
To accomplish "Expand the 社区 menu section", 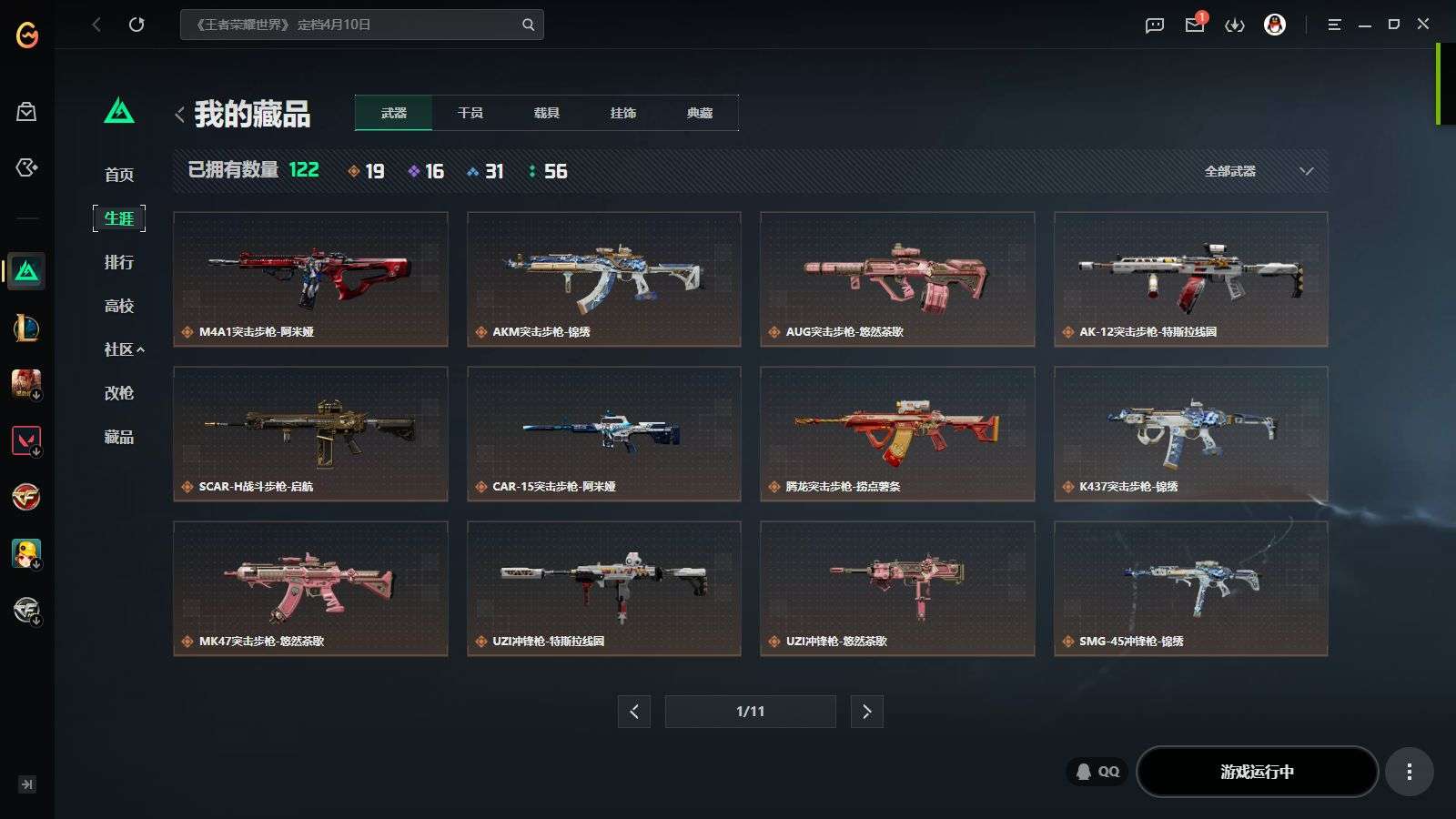I will click(x=124, y=349).
